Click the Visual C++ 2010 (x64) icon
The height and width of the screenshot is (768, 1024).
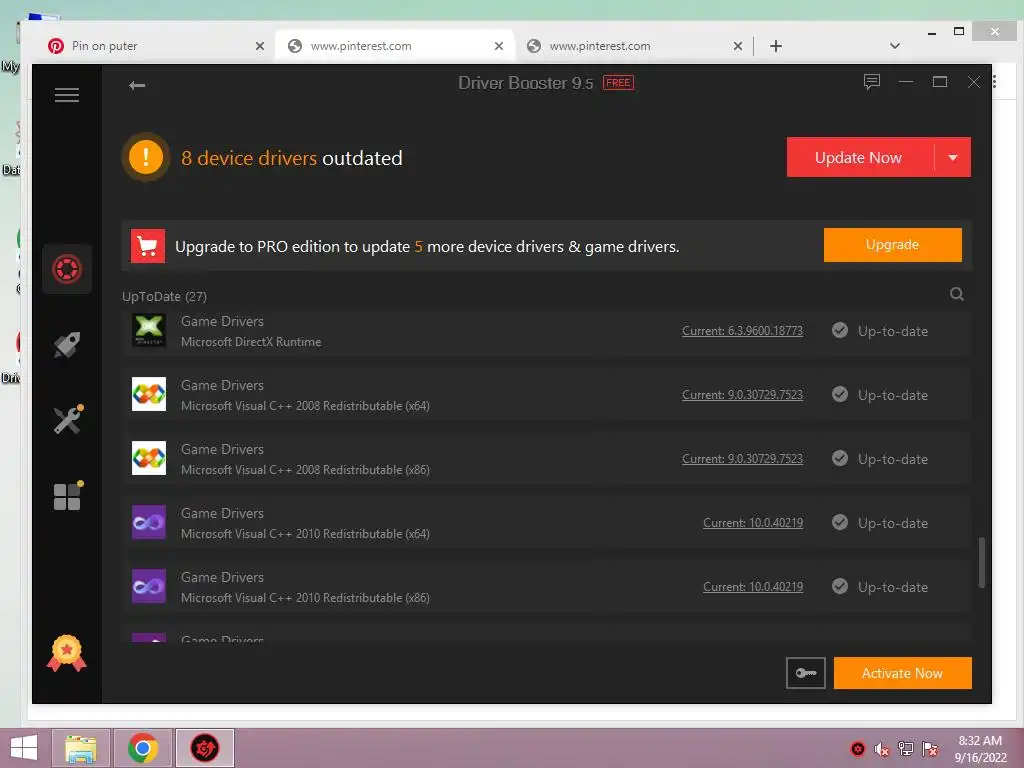(x=149, y=522)
